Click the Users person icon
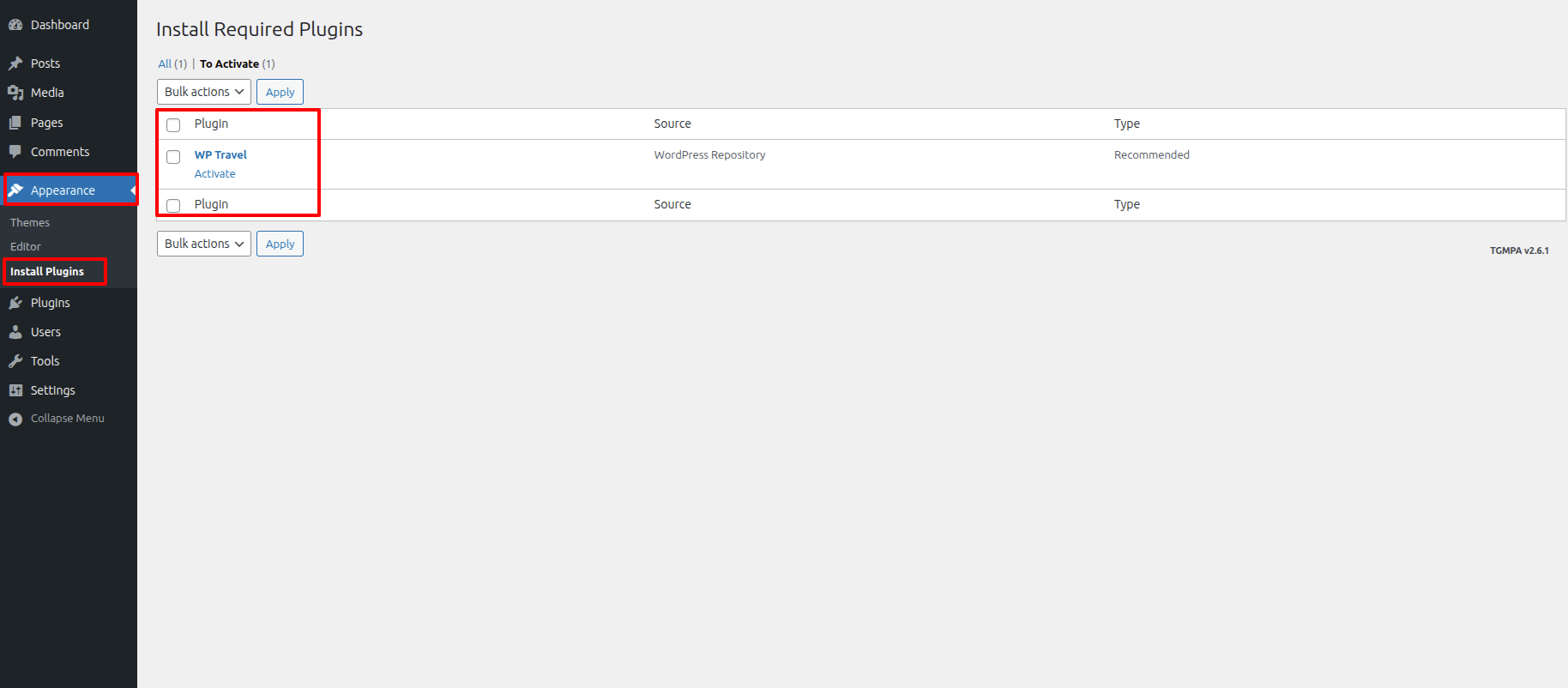Viewport: 1568px width, 688px height. (15, 332)
